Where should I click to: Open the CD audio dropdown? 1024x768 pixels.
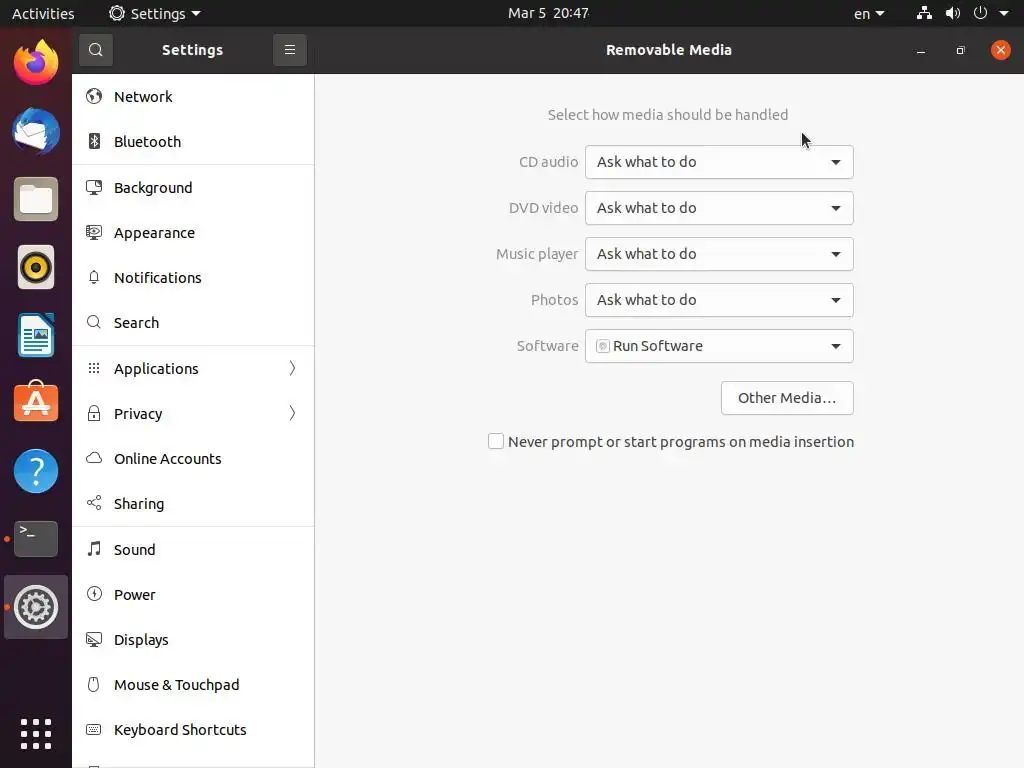click(x=718, y=162)
